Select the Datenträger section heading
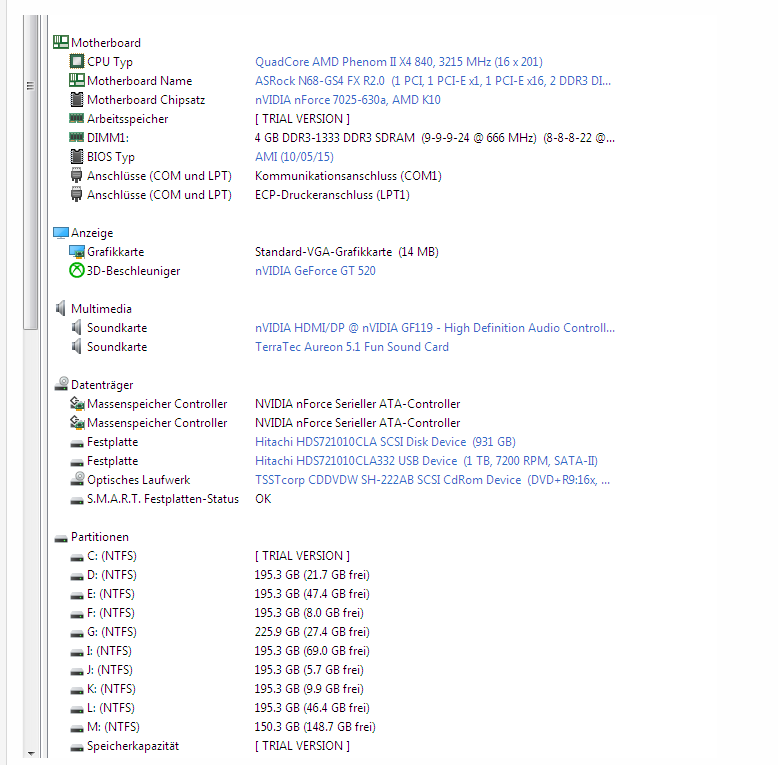Viewport: 778px width, 765px height. pos(102,385)
